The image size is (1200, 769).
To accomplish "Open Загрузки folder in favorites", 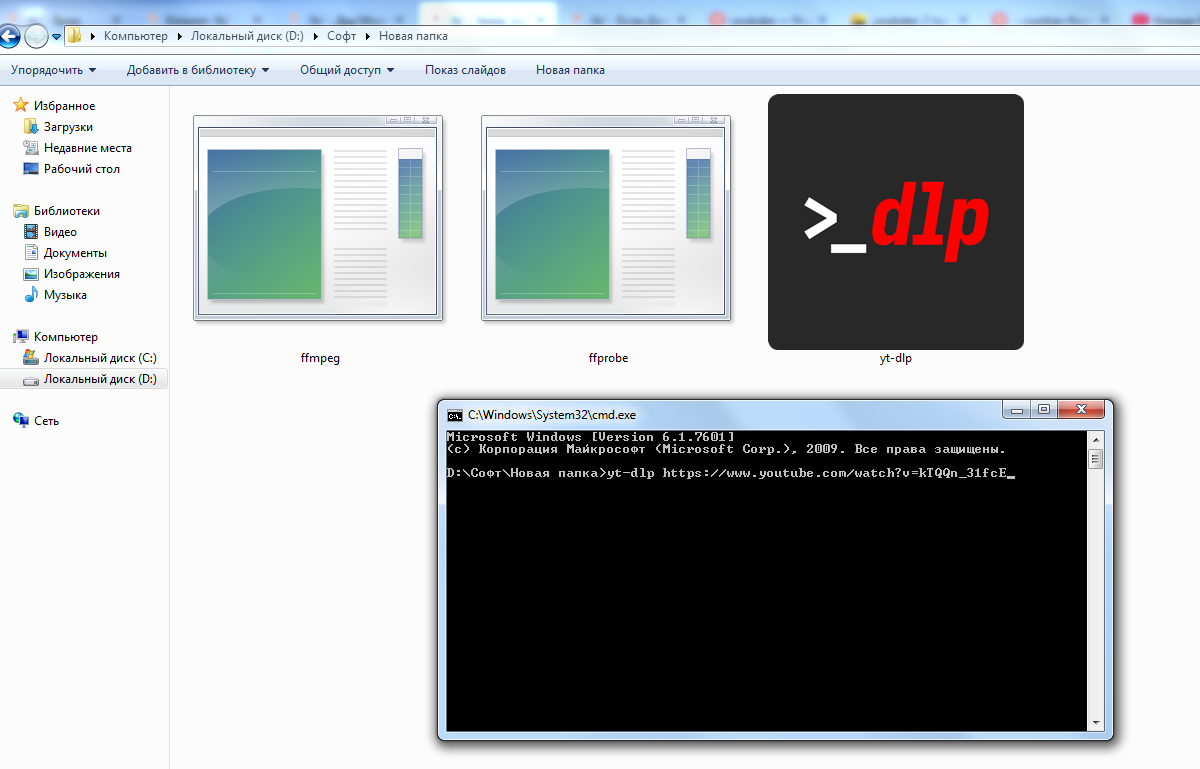I will coord(68,127).
